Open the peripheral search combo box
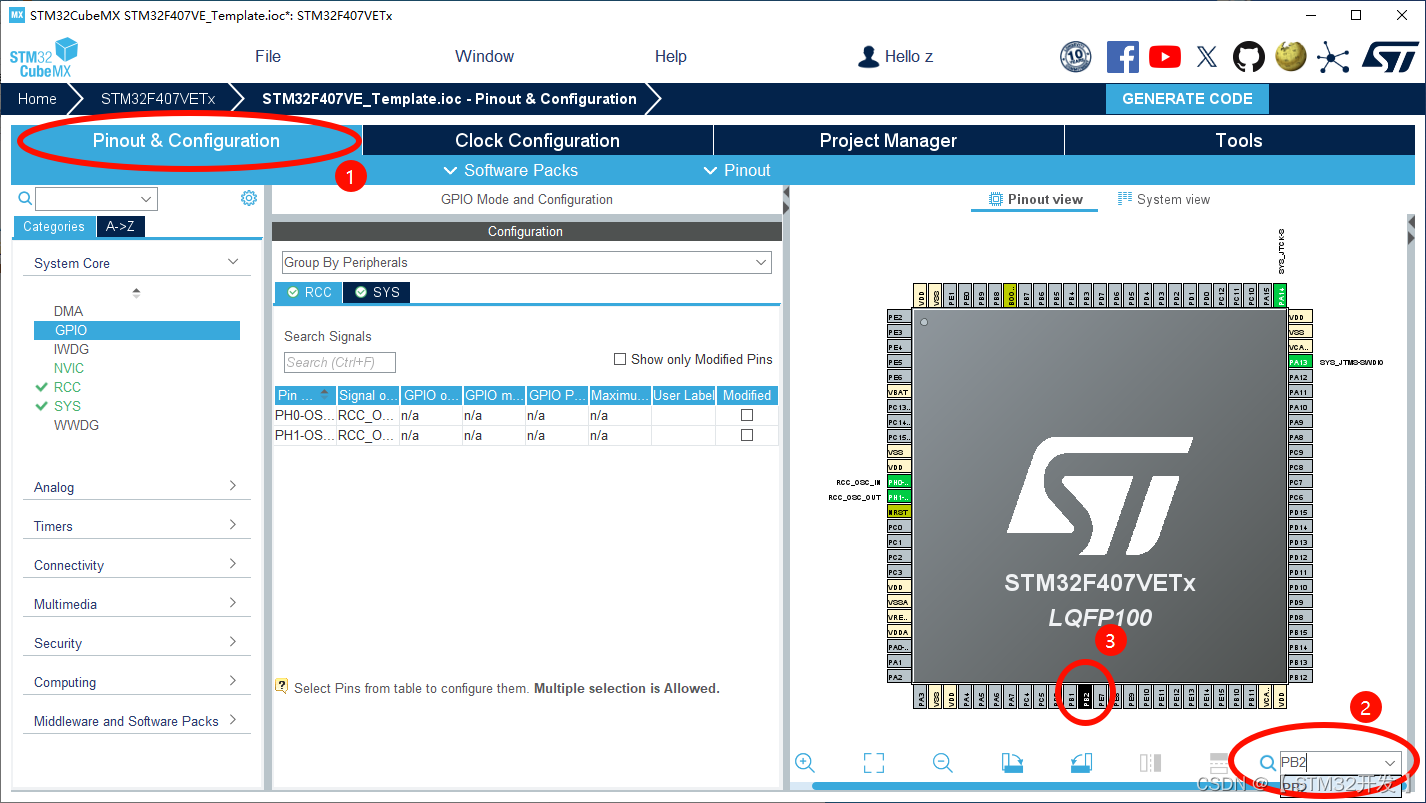 (97, 199)
